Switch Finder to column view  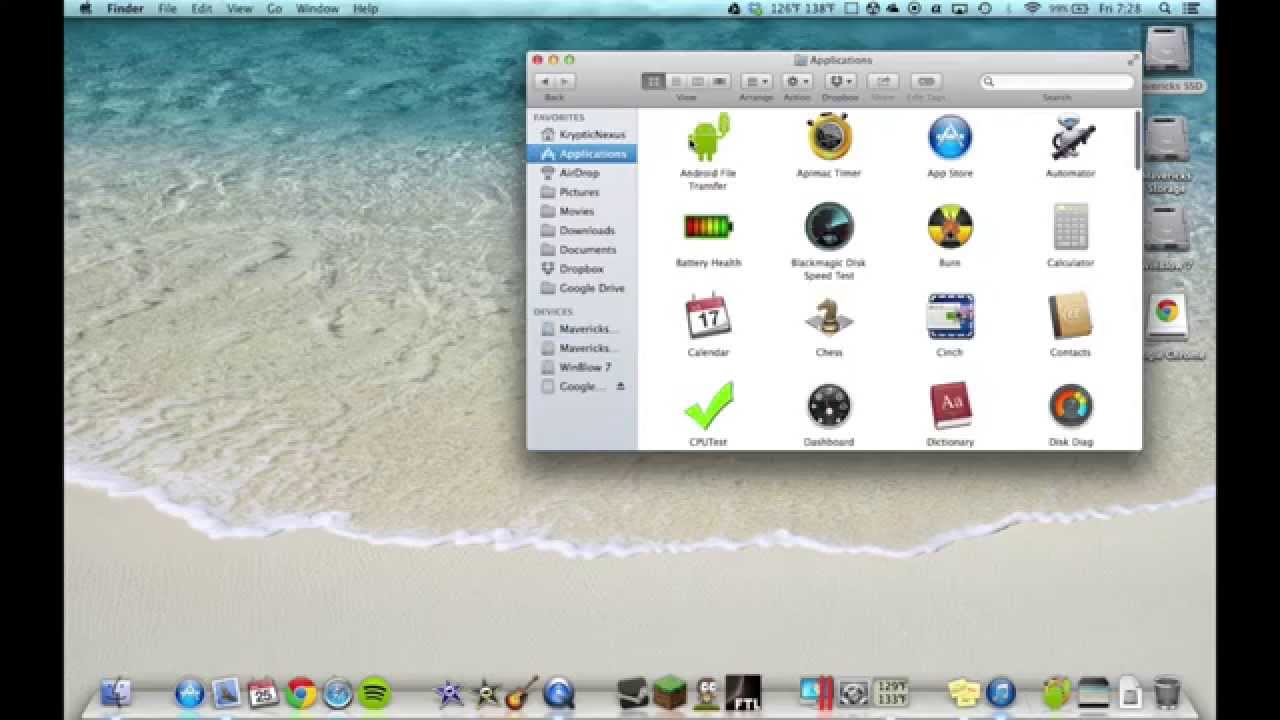(697, 81)
